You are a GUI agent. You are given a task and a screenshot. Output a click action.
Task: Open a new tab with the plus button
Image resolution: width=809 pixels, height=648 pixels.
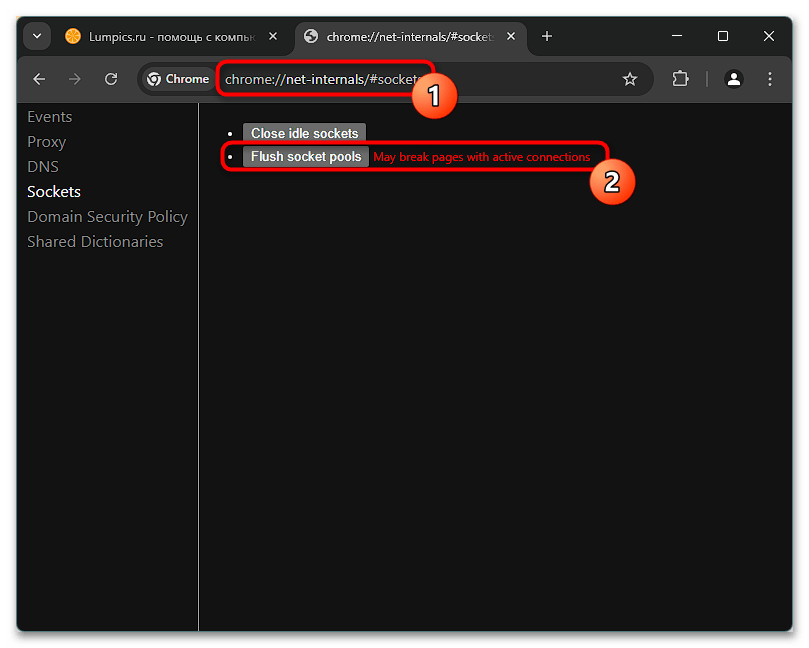coord(547,36)
